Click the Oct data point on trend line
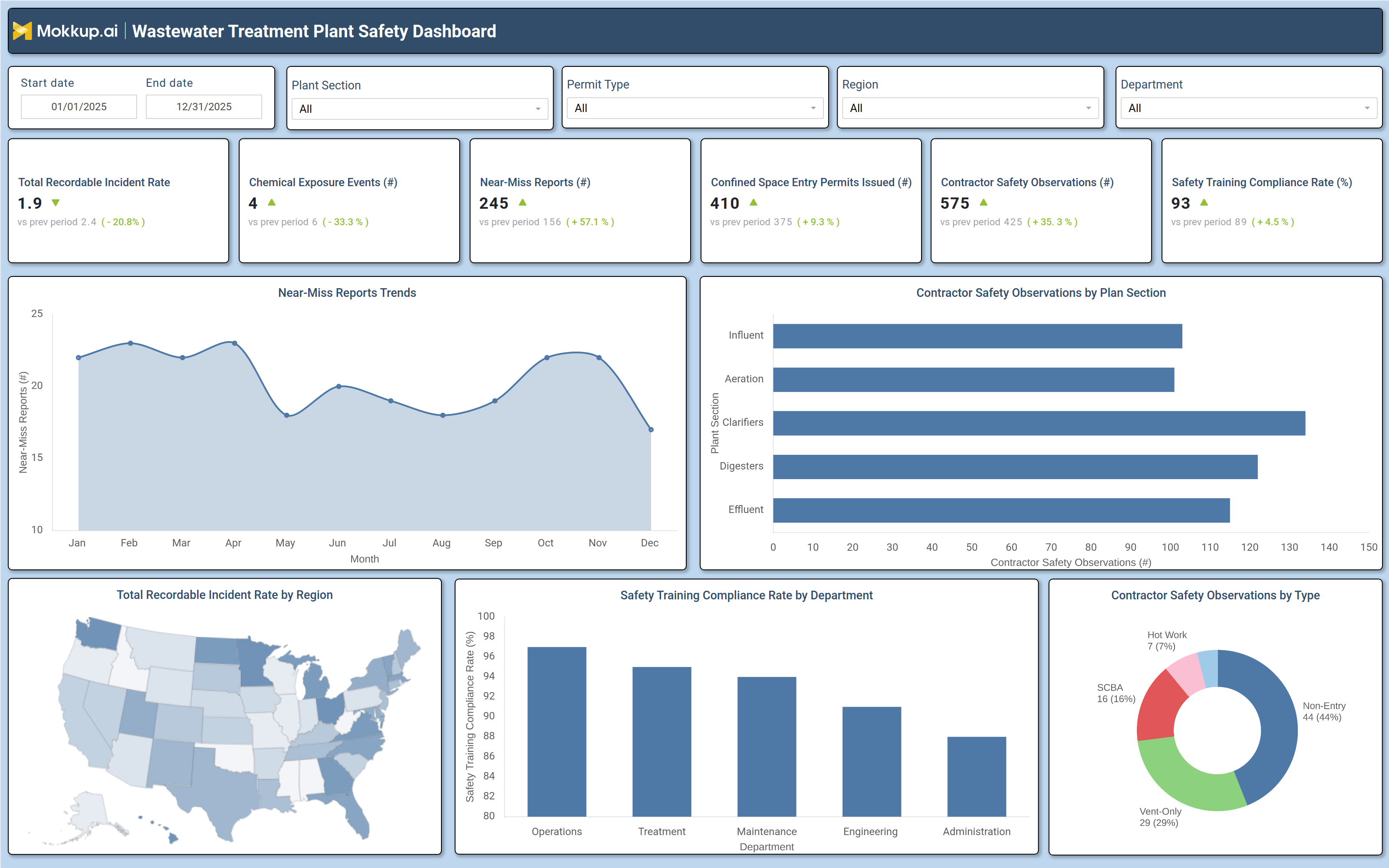Image resolution: width=1389 pixels, height=868 pixels. pyautogui.click(x=547, y=358)
